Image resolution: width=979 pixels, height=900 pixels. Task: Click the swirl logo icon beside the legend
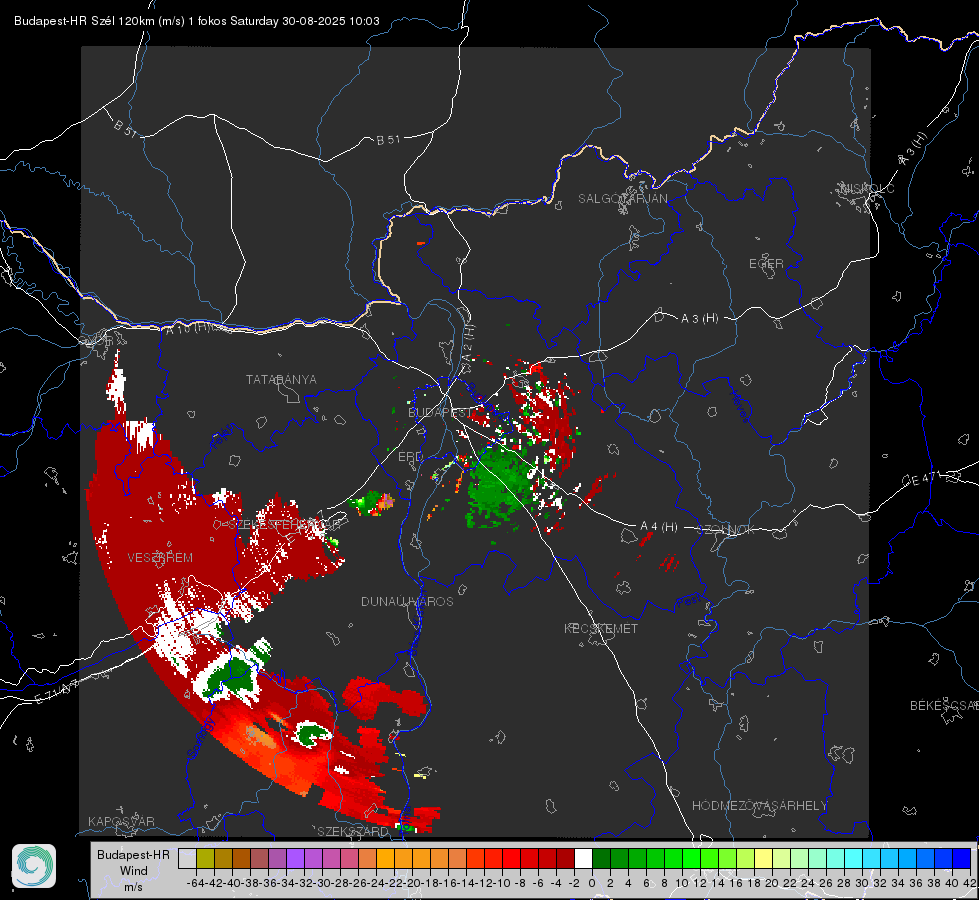point(34,866)
